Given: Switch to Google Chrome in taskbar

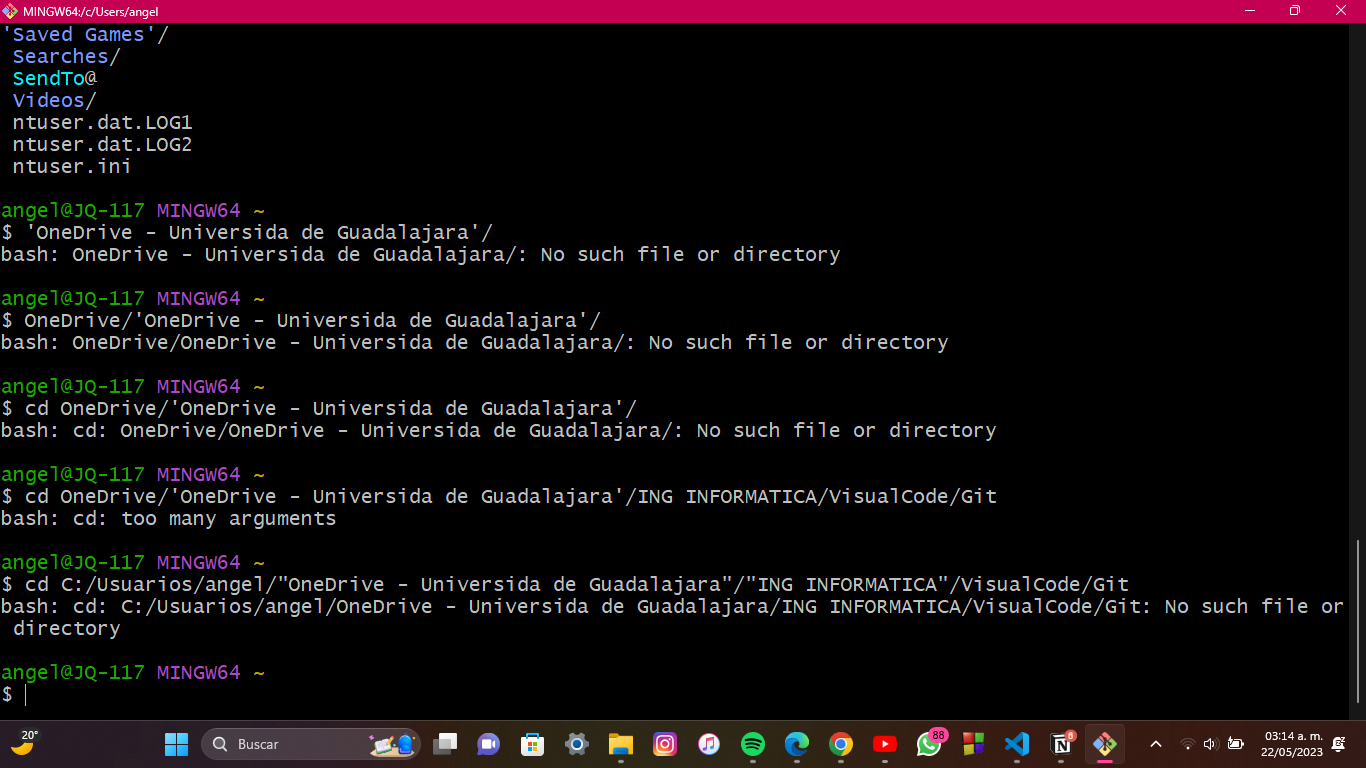Looking at the screenshot, I should (841, 744).
